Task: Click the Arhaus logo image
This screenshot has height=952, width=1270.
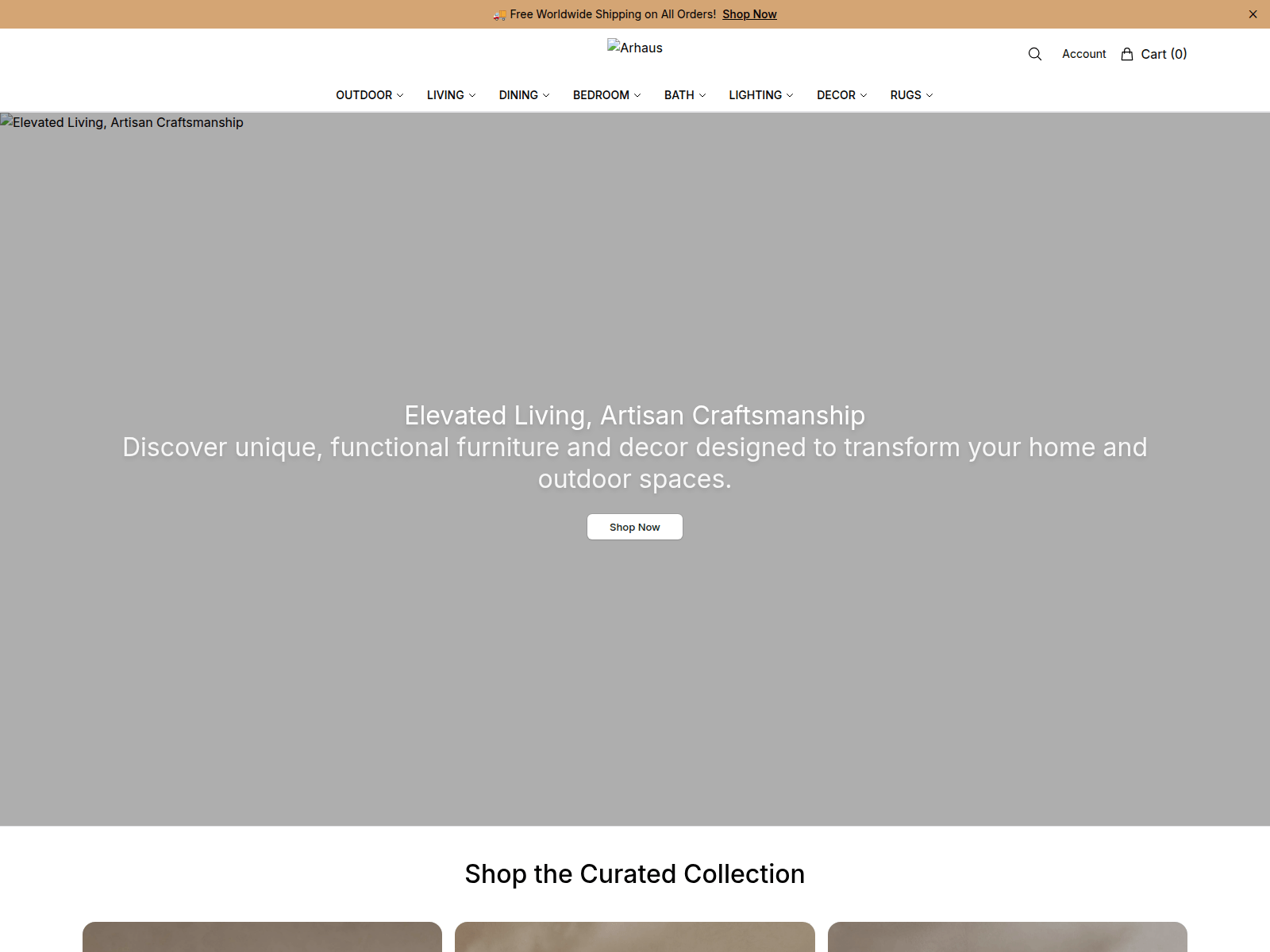Action: [635, 48]
